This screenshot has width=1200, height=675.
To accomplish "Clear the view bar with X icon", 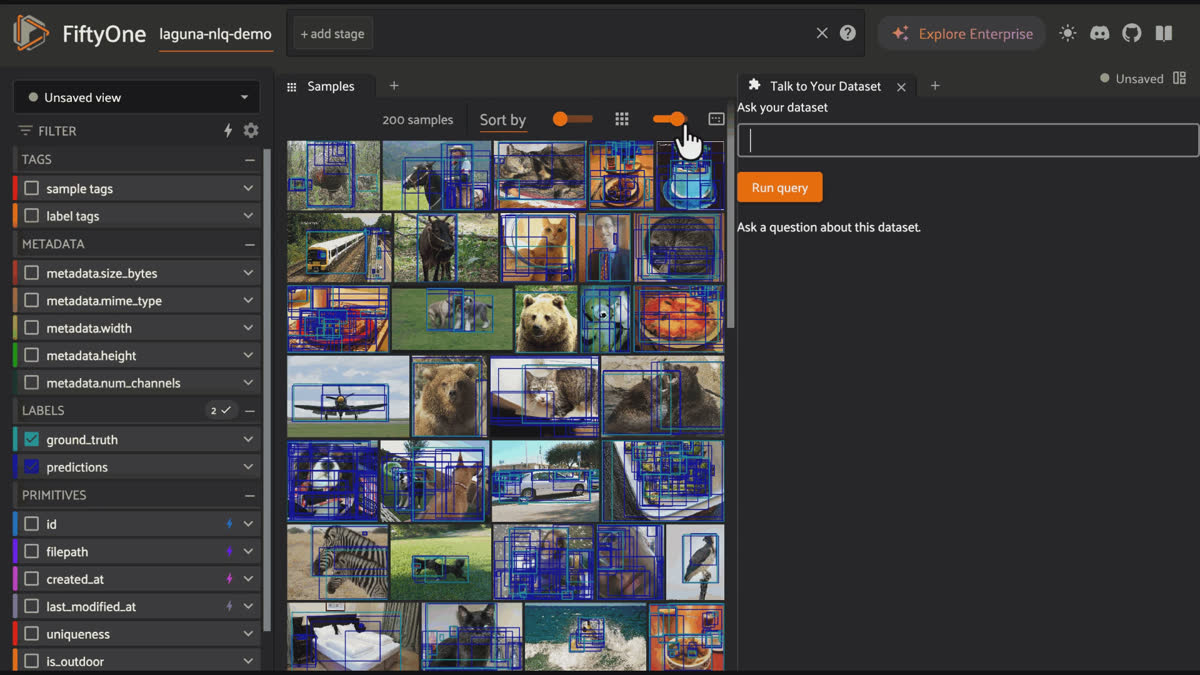I will 822,33.
